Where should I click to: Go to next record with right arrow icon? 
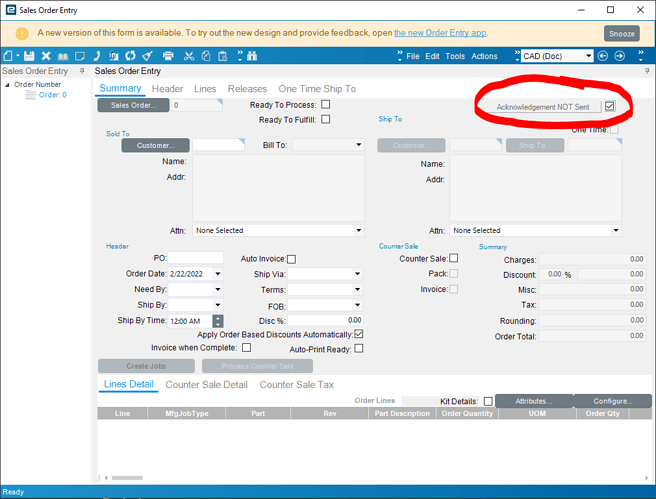pyautogui.click(x=620, y=56)
